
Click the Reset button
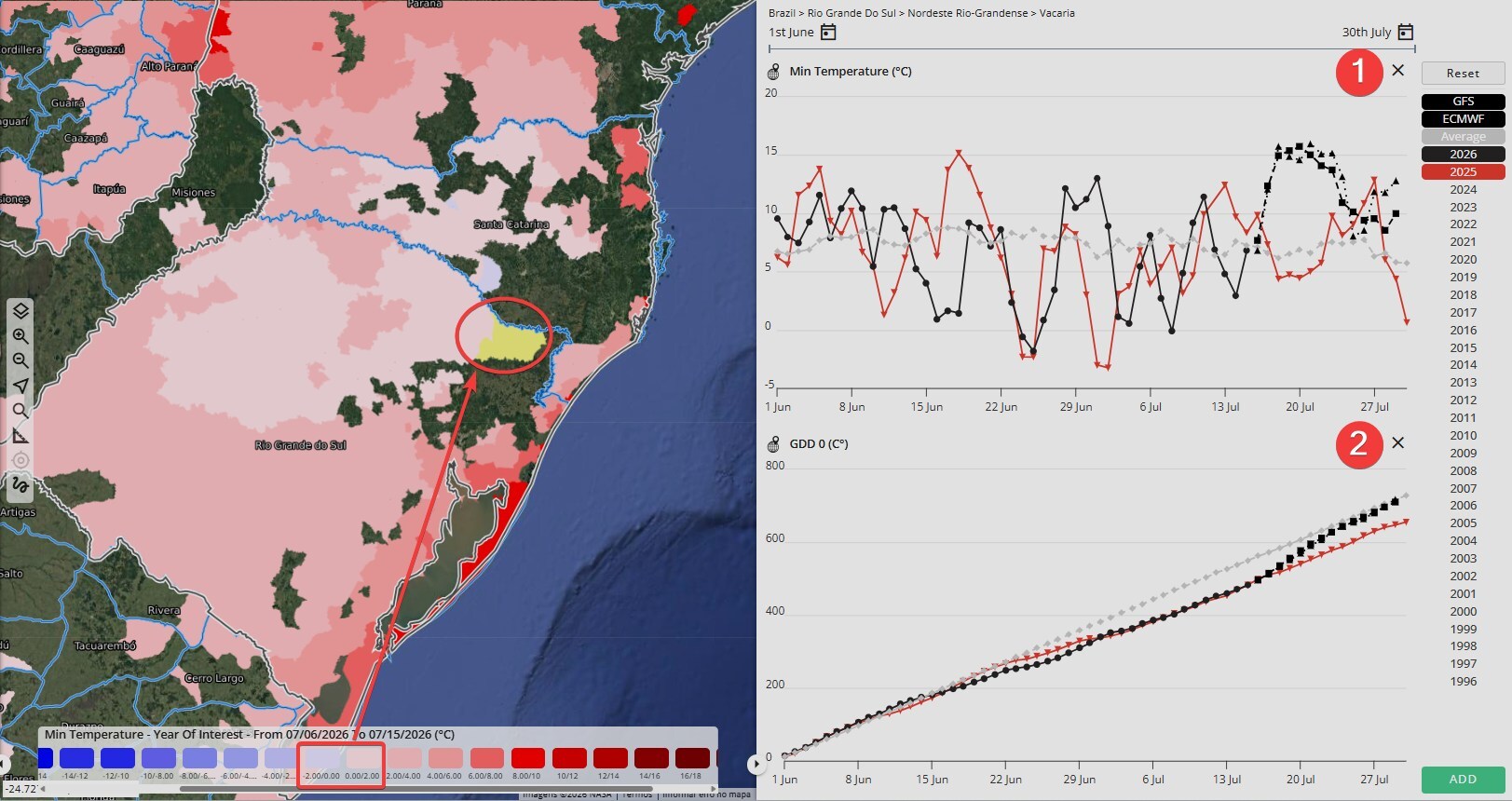coord(1463,73)
